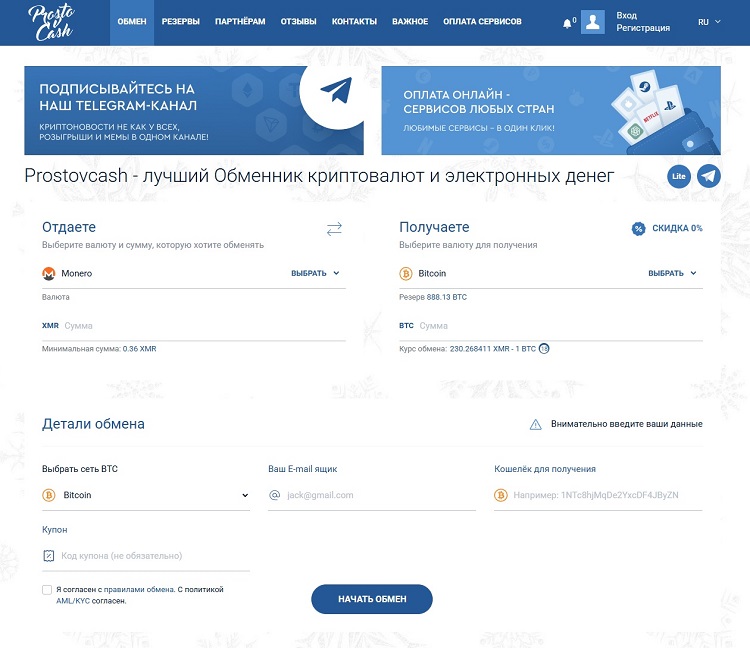Image resolution: width=750 pixels, height=648 pixels.
Task: Tick the exchange rules agreement checkbox
Action: (x=47, y=590)
